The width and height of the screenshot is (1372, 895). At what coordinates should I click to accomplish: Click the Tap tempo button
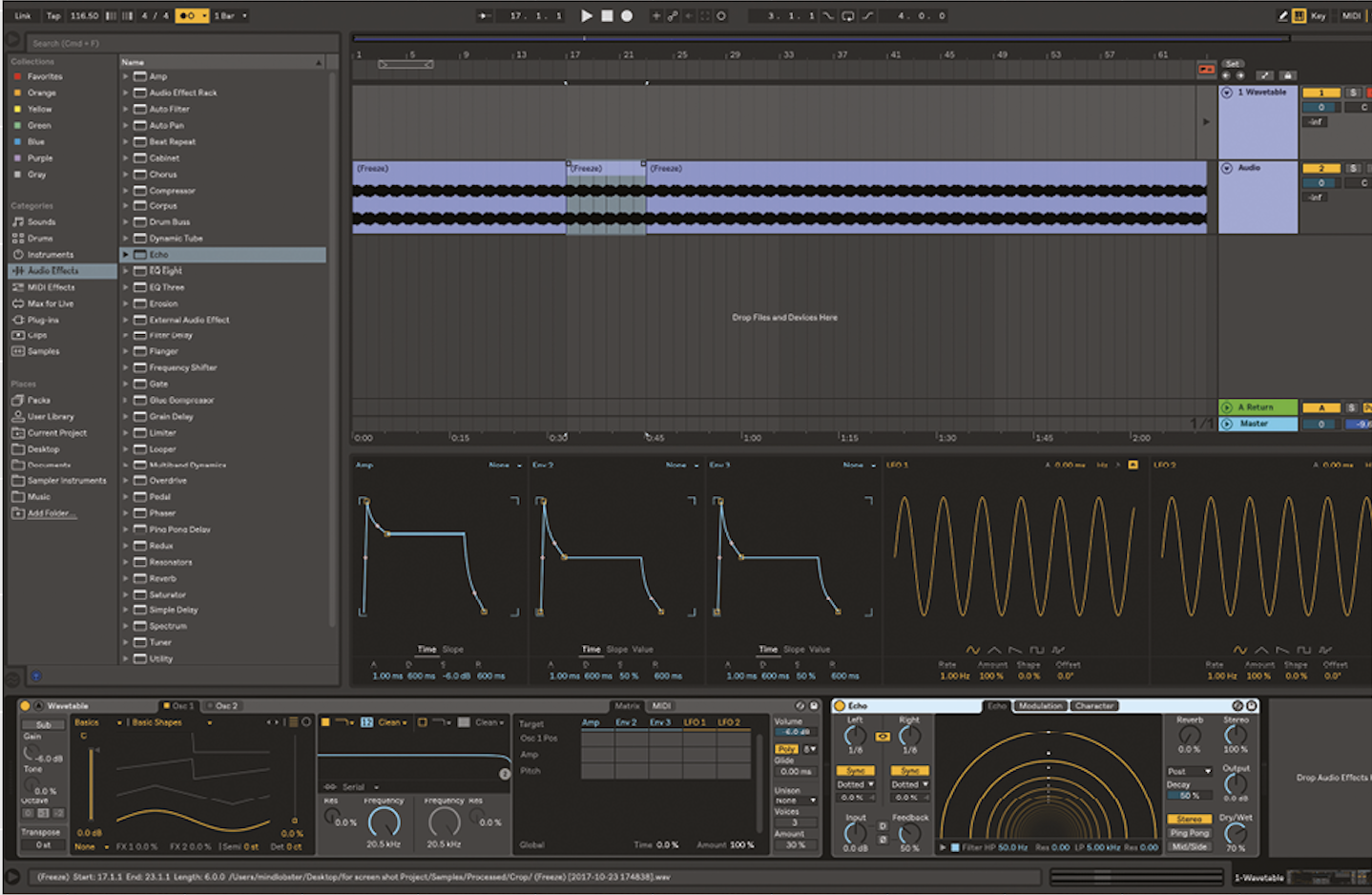point(53,15)
